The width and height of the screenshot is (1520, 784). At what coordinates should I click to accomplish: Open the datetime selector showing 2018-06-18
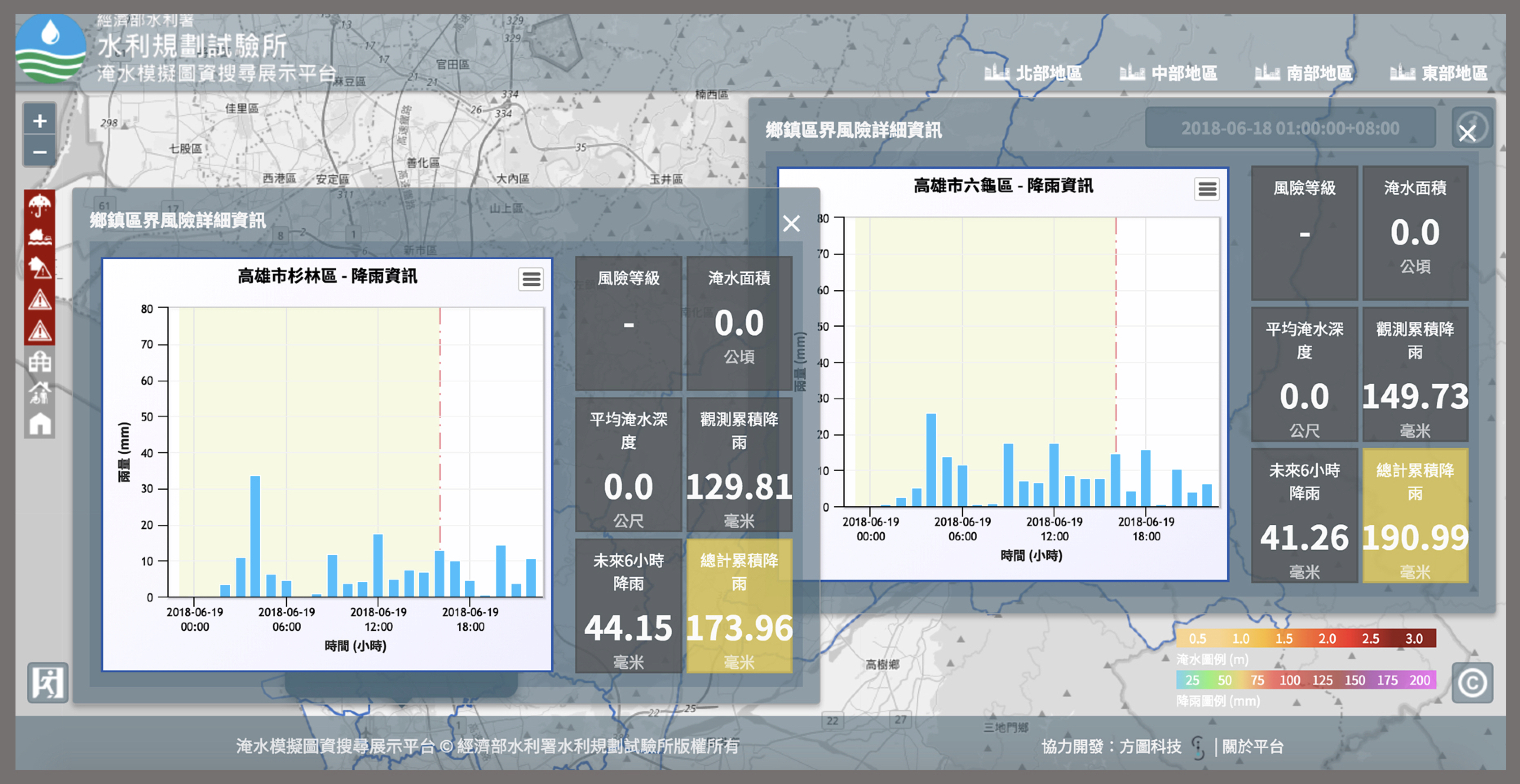click(x=1290, y=128)
